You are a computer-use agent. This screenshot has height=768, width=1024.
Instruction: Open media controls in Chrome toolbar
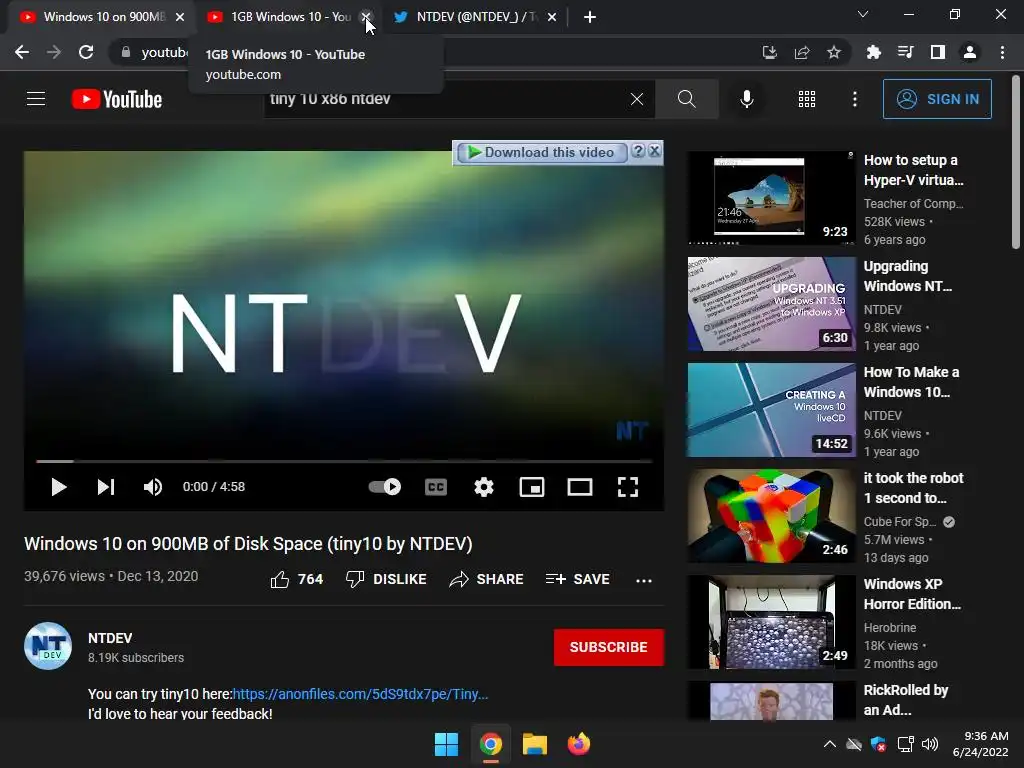coord(905,52)
